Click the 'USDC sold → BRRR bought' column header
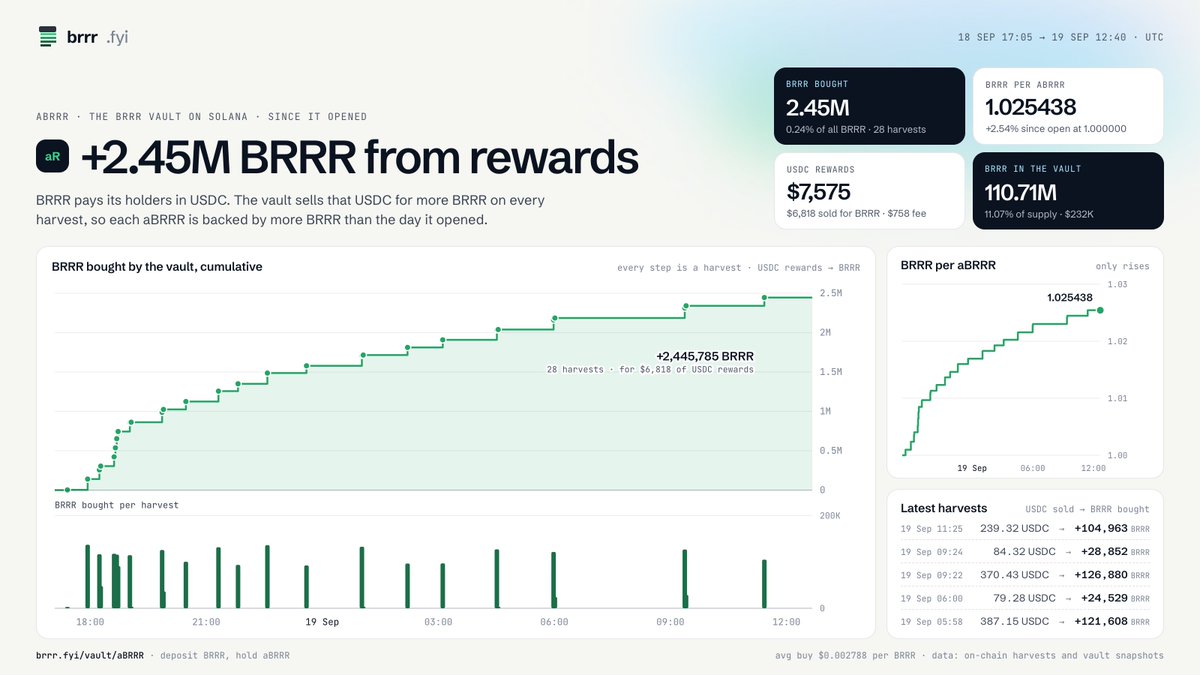This screenshot has width=1200, height=675. 1087,509
